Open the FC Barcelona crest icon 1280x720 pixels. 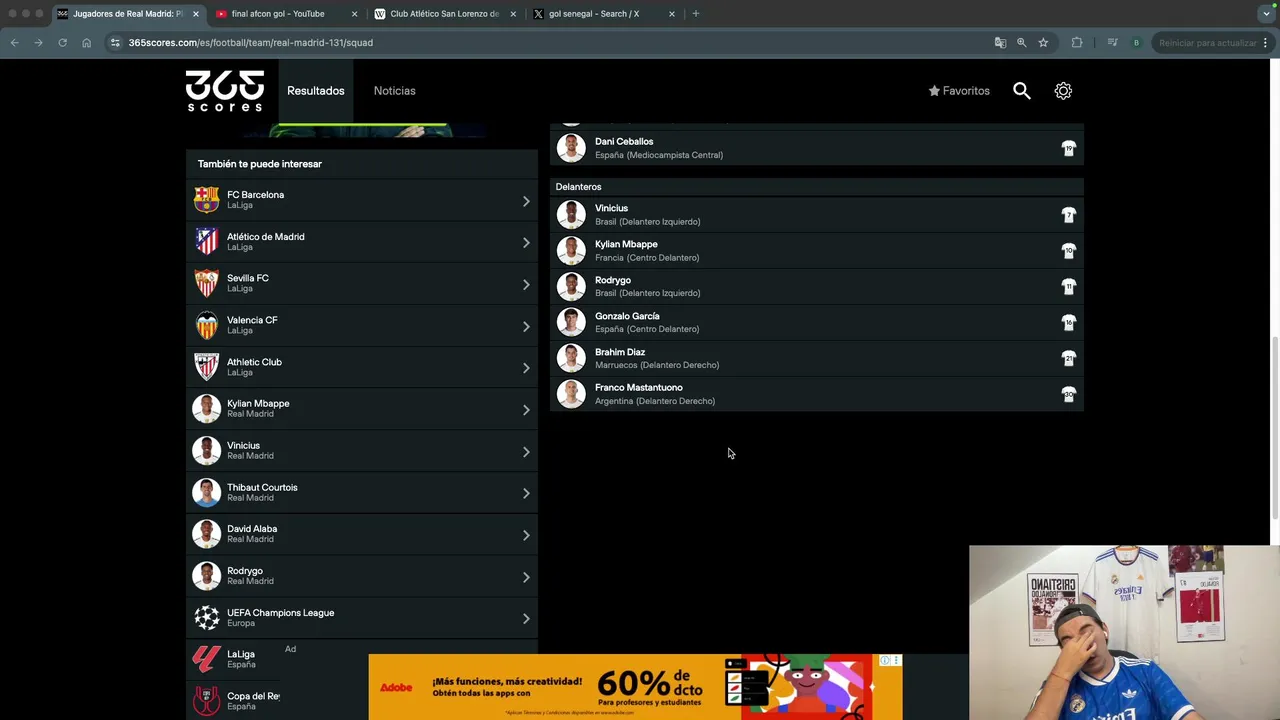(207, 200)
